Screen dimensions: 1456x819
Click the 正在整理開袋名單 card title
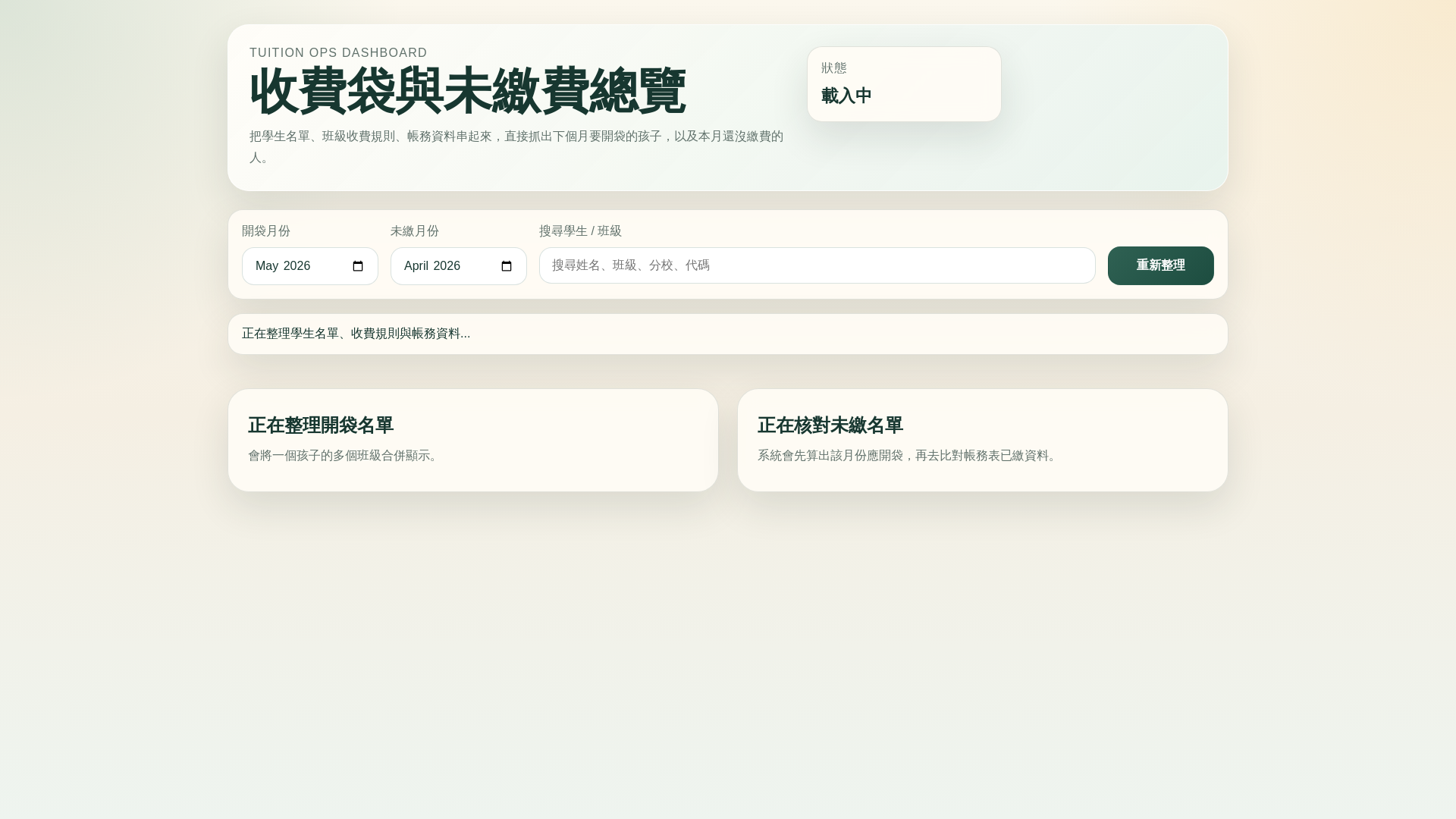point(321,425)
